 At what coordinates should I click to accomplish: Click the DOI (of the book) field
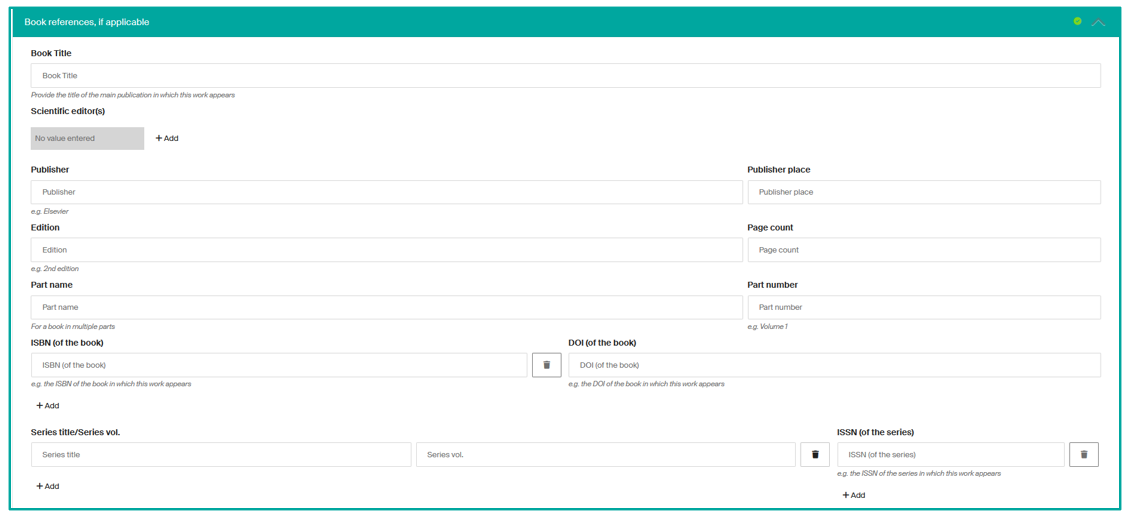tap(833, 365)
